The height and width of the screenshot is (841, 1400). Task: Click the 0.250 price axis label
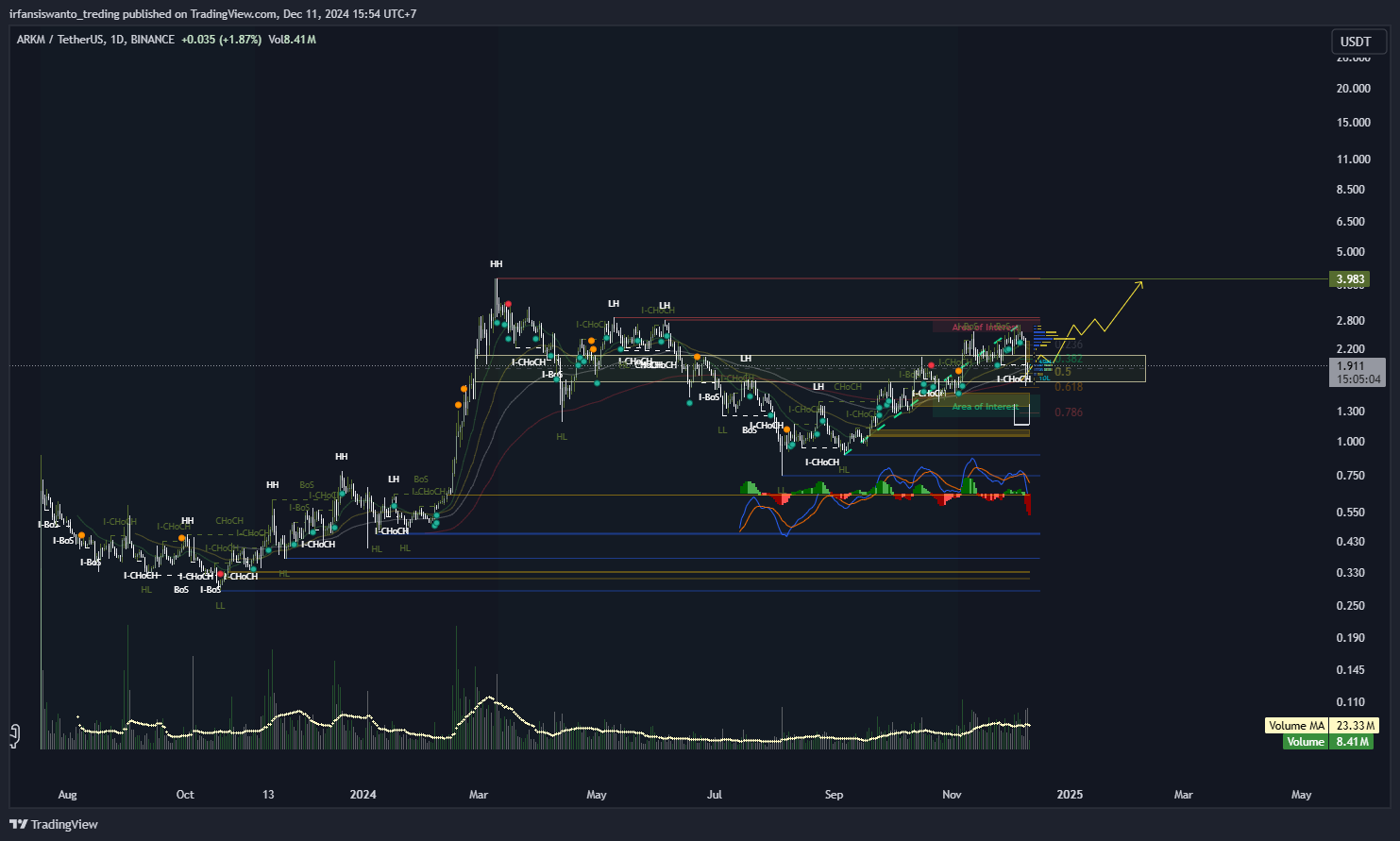point(1351,605)
